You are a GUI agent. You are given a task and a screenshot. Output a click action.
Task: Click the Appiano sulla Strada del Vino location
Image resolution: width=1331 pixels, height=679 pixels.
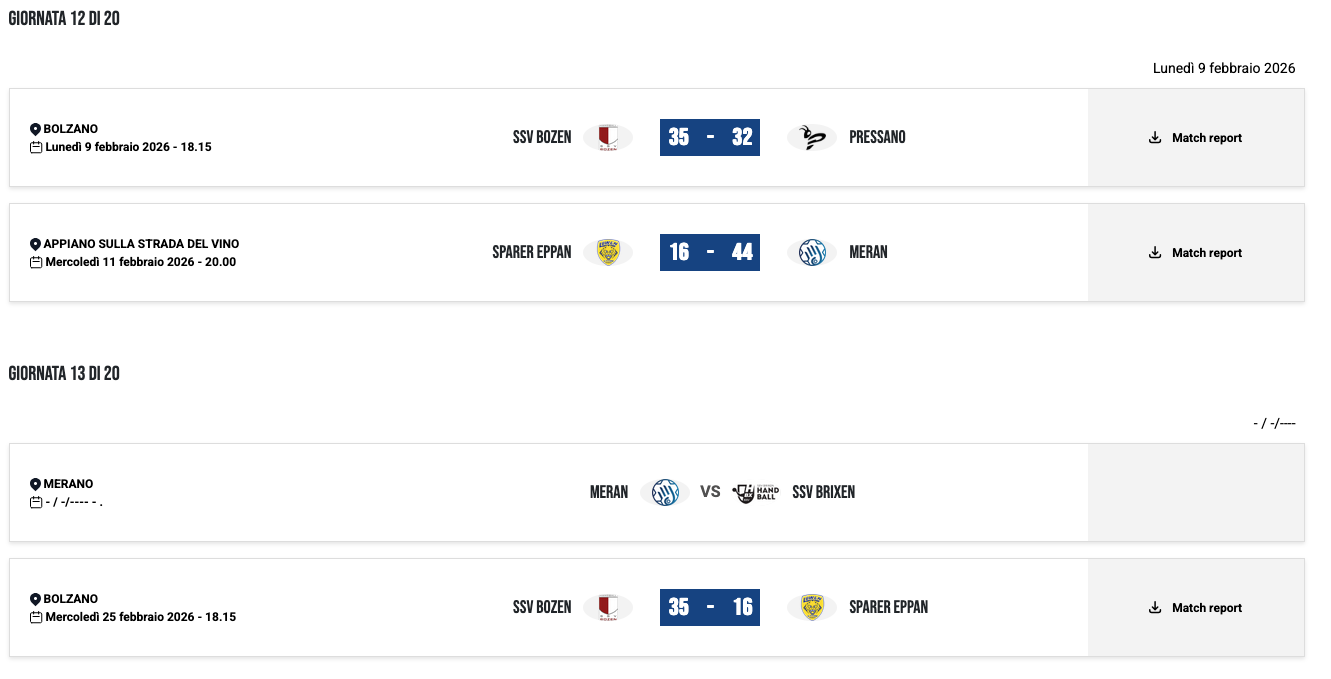pyautogui.click(x=141, y=244)
